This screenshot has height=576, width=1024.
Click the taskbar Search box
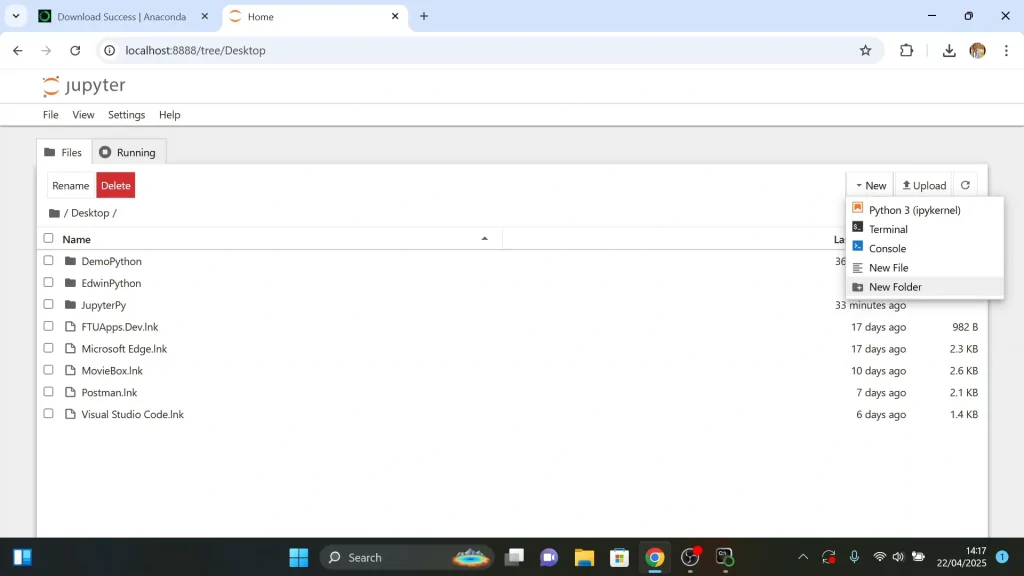(408, 557)
